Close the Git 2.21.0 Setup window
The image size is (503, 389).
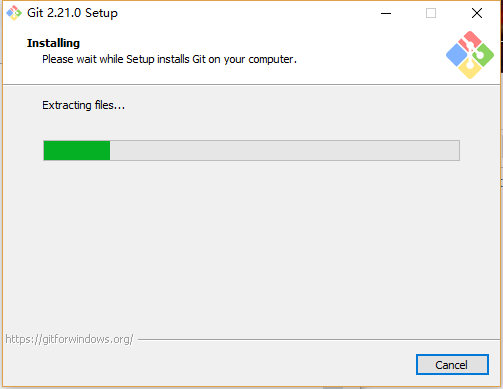point(477,13)
